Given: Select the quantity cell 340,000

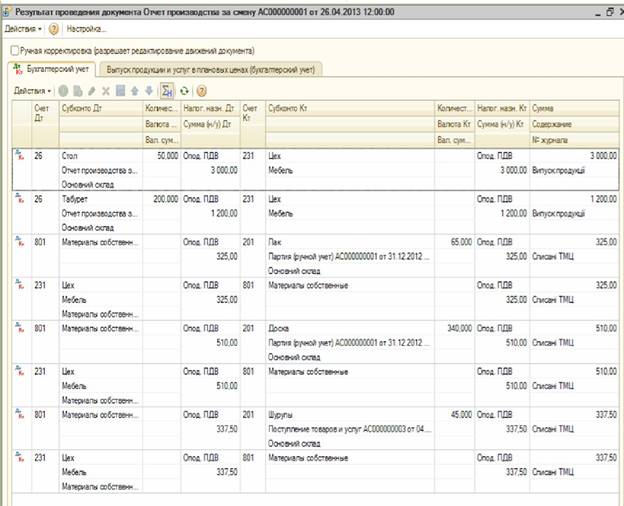Looking at the screenshot, I should click(x=454, y=328).
